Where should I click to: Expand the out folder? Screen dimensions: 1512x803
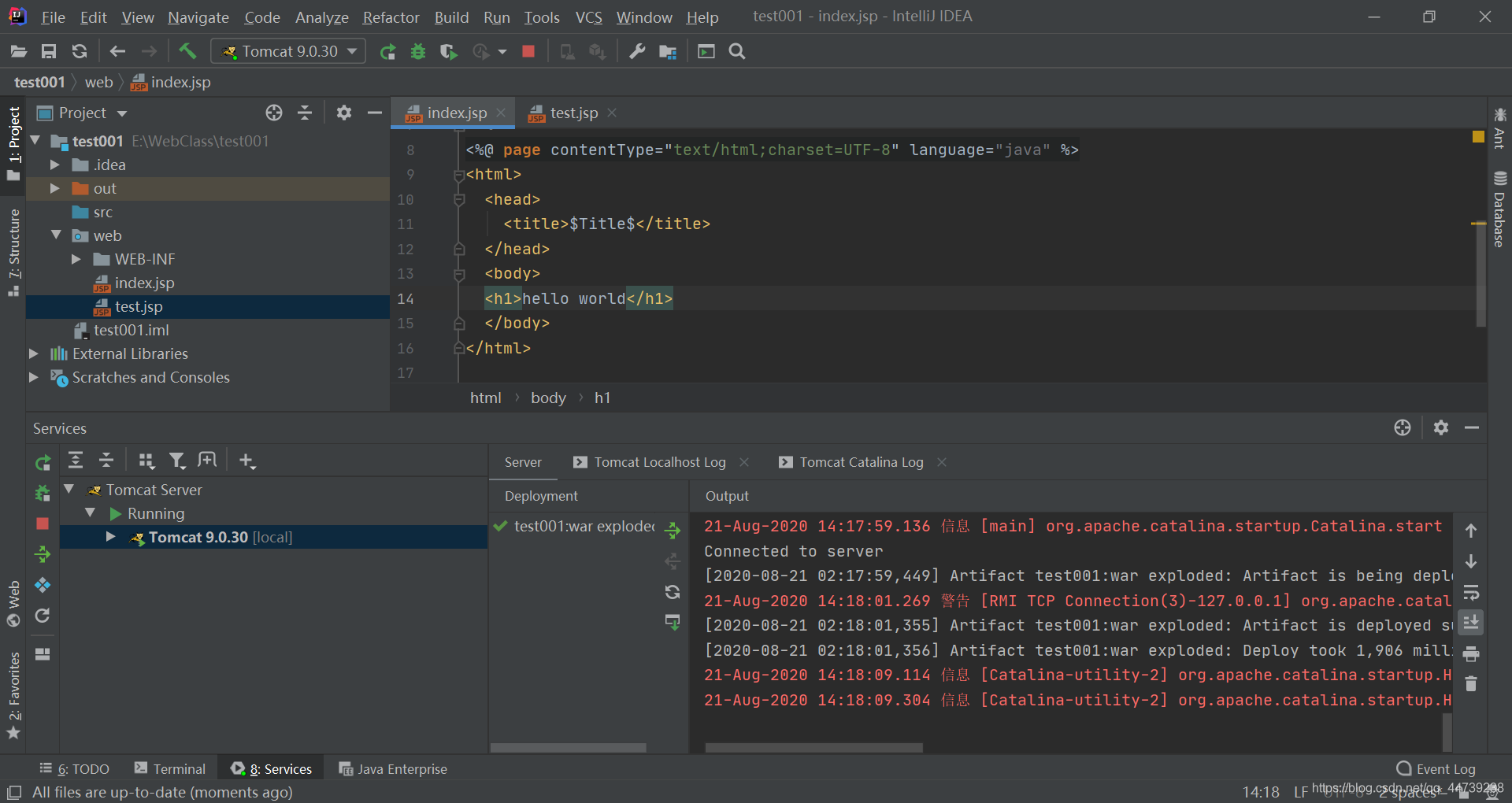(55, 188)
